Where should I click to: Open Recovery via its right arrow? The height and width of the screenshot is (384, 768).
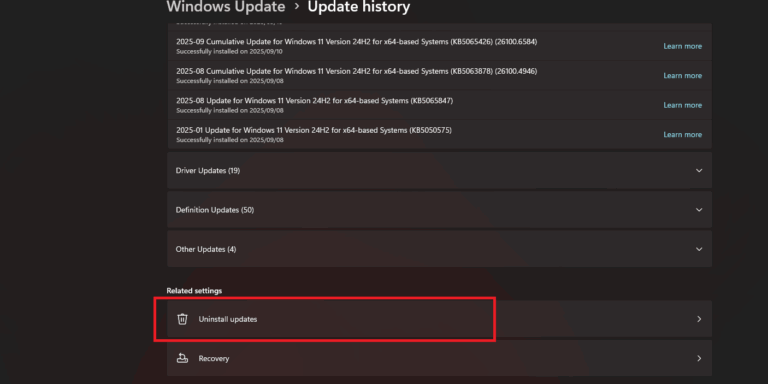pyautogui.click(x=699, y=358)
